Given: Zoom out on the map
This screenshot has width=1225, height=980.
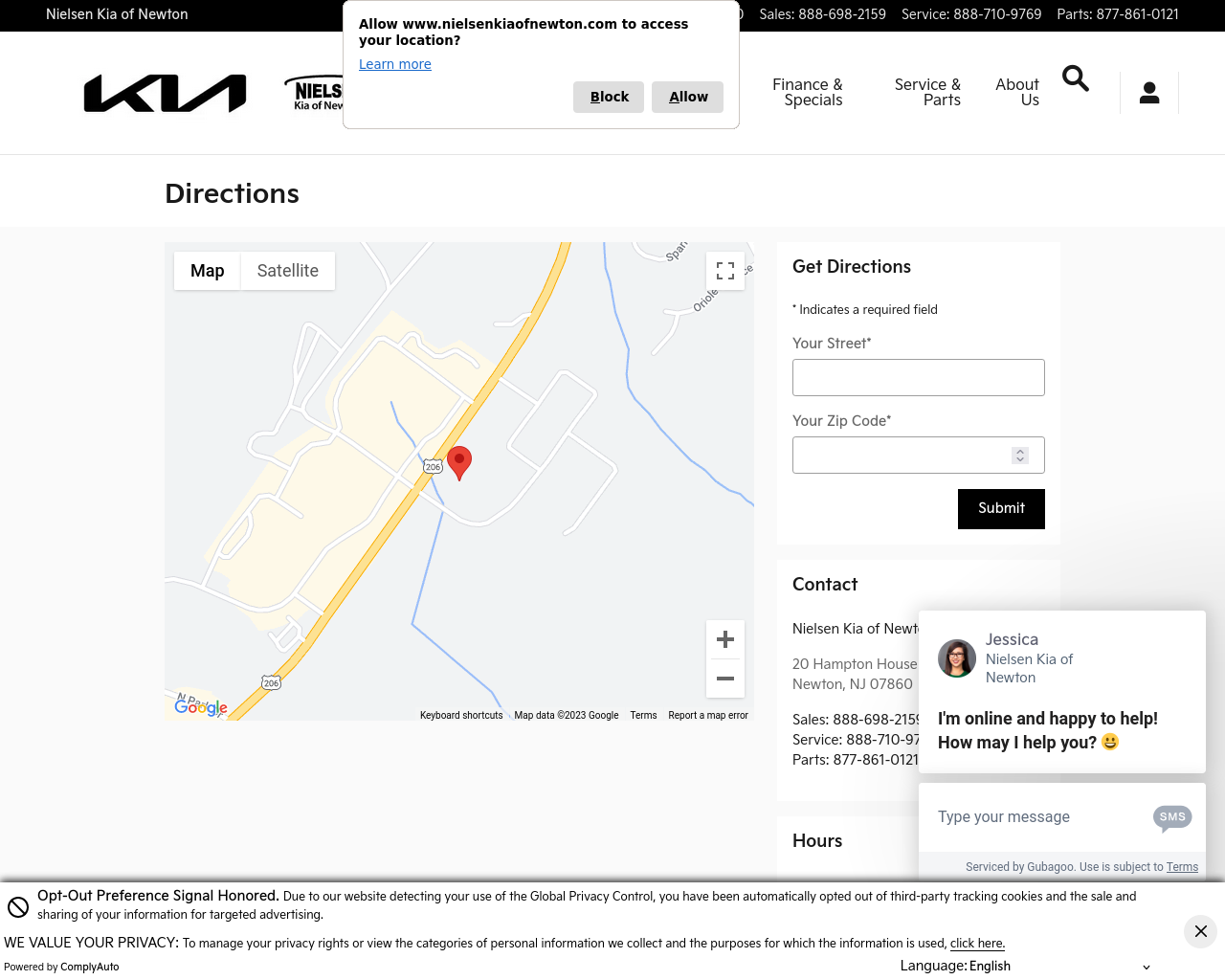Looking at the screenshot, I should [725, 679].
